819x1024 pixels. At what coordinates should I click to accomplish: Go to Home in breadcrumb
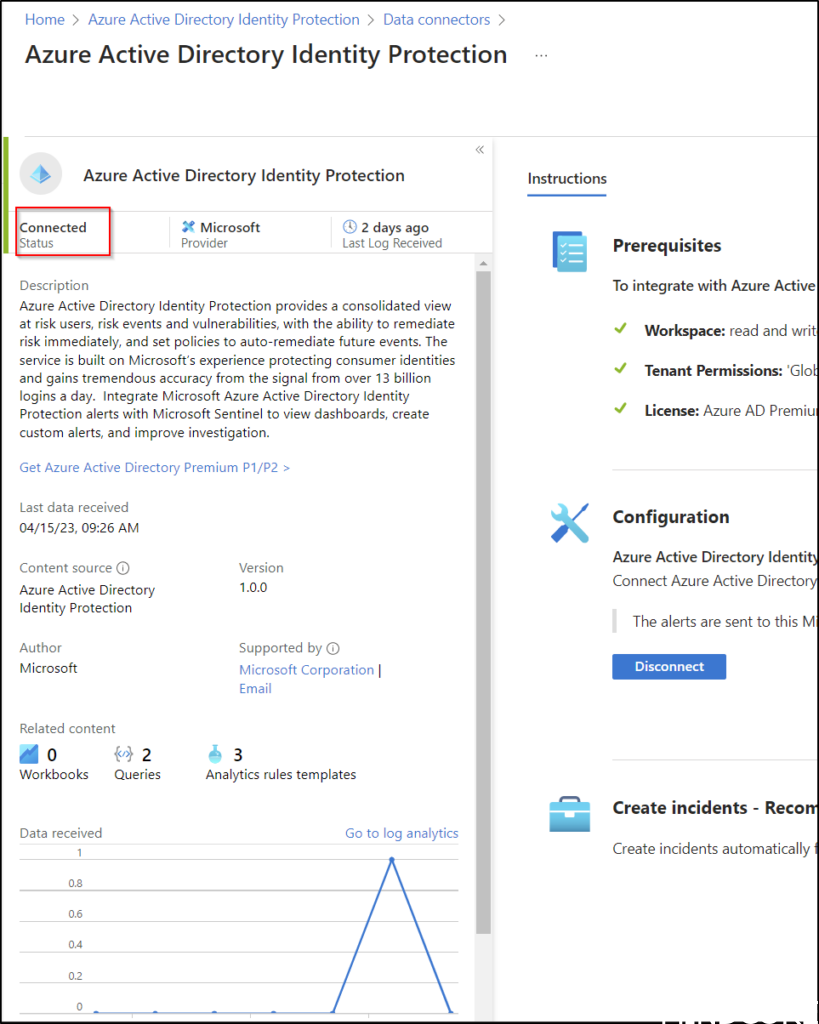(x=44, y=20)
